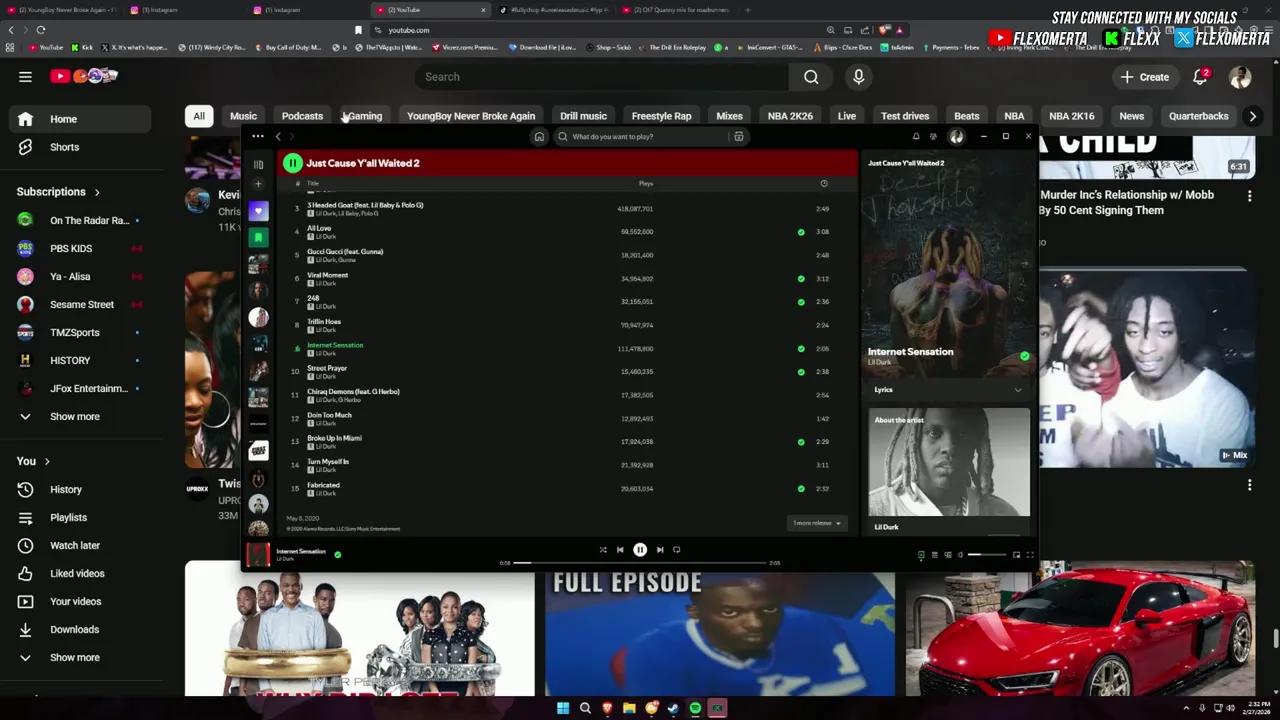The image size is (1280, 720).
Task: Select Drill music filter chip
Action: [583, 116]
